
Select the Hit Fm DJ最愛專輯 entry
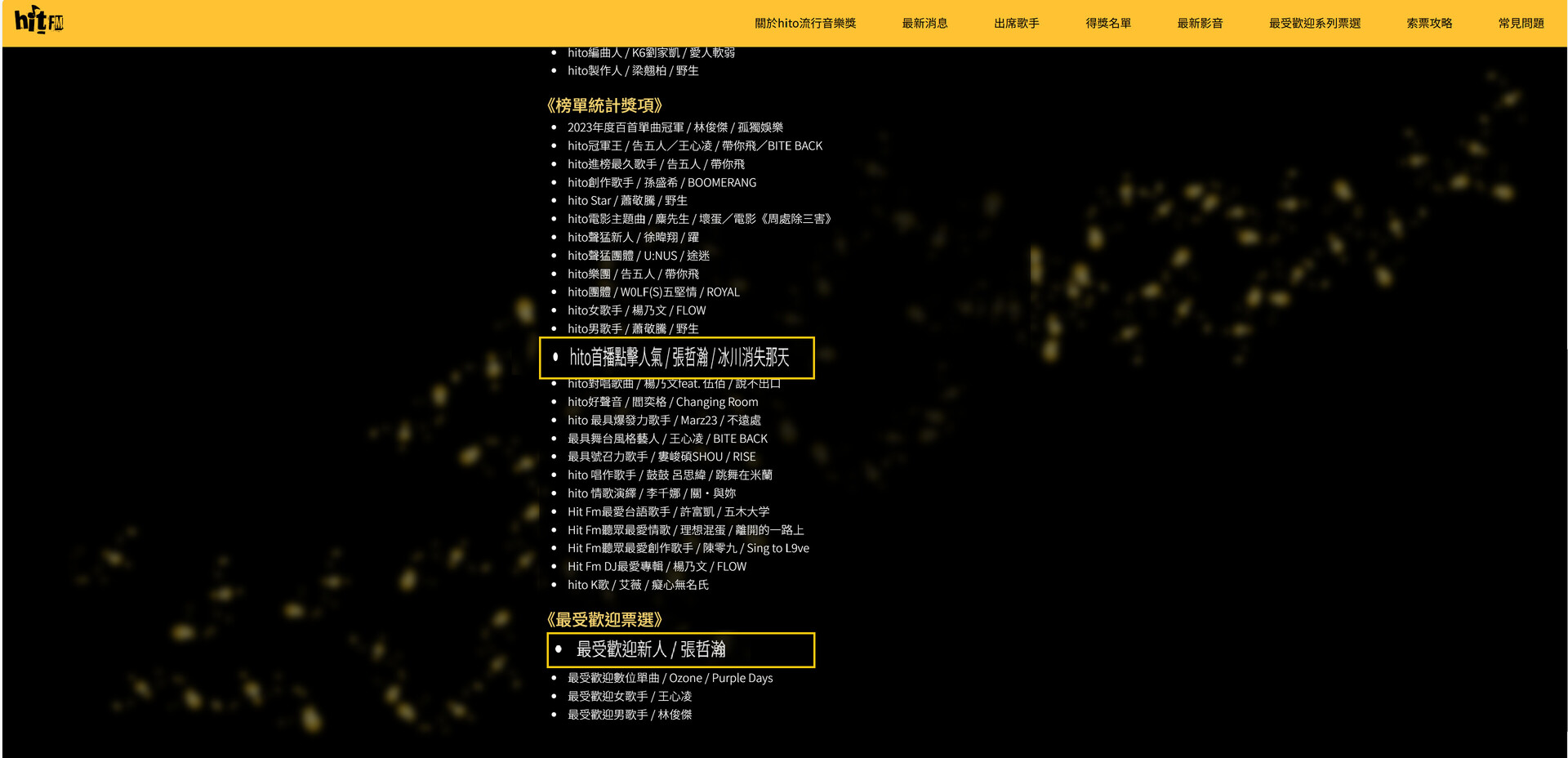tap(657, 566)
